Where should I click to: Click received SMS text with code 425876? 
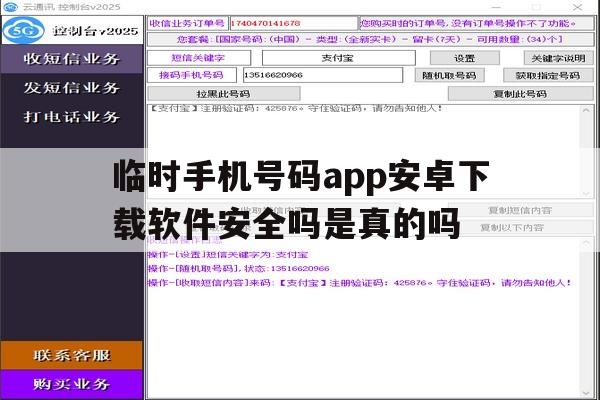(x=296, y=108)
